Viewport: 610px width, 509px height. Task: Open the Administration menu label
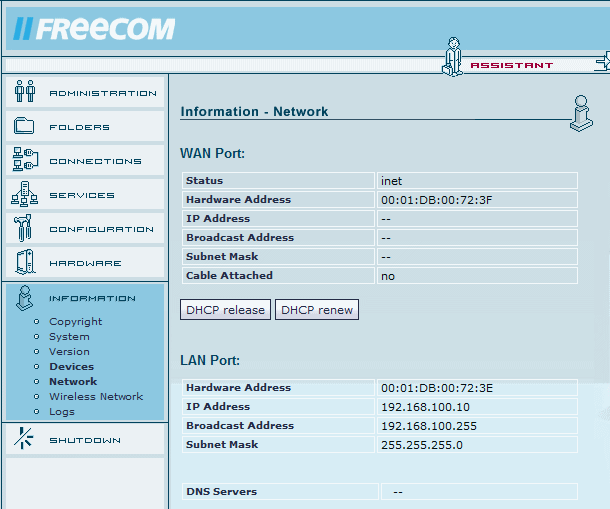coord(103,93)
